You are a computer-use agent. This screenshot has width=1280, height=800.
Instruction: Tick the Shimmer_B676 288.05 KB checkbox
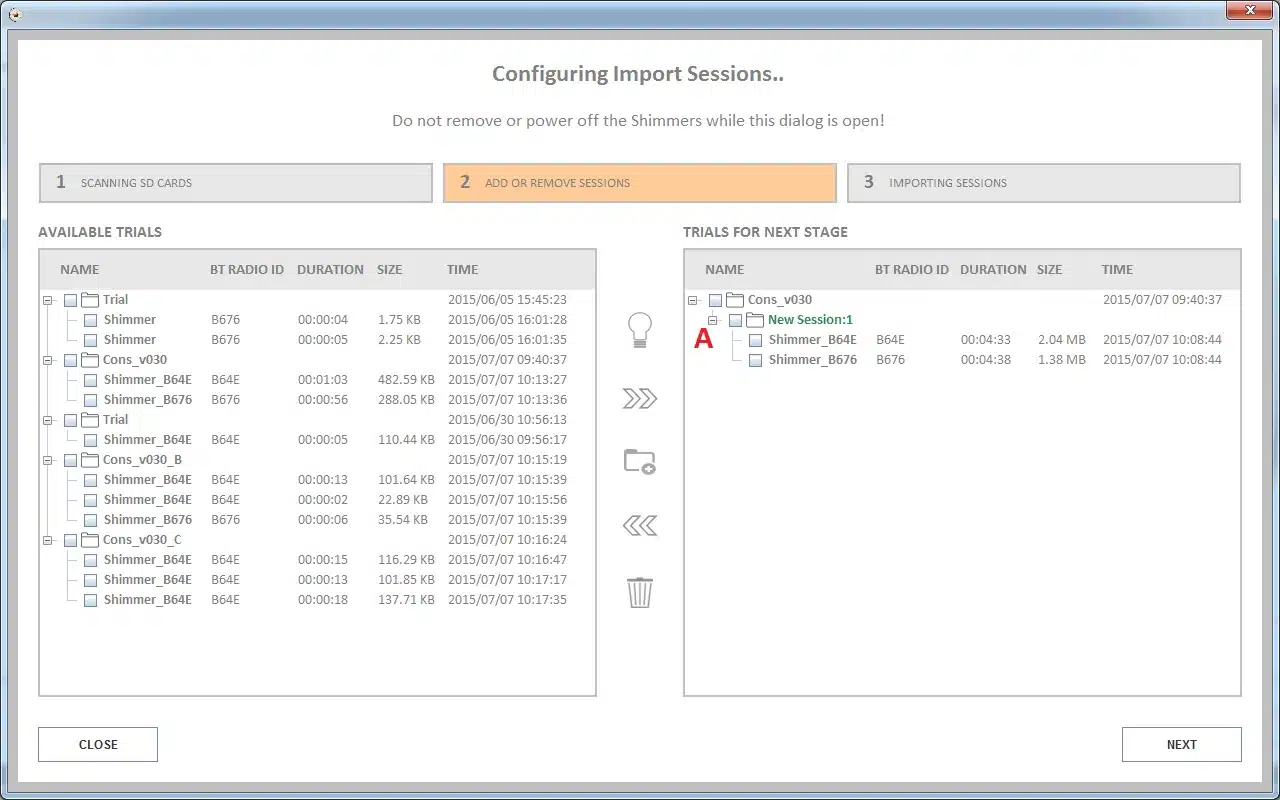pos(90,400)
